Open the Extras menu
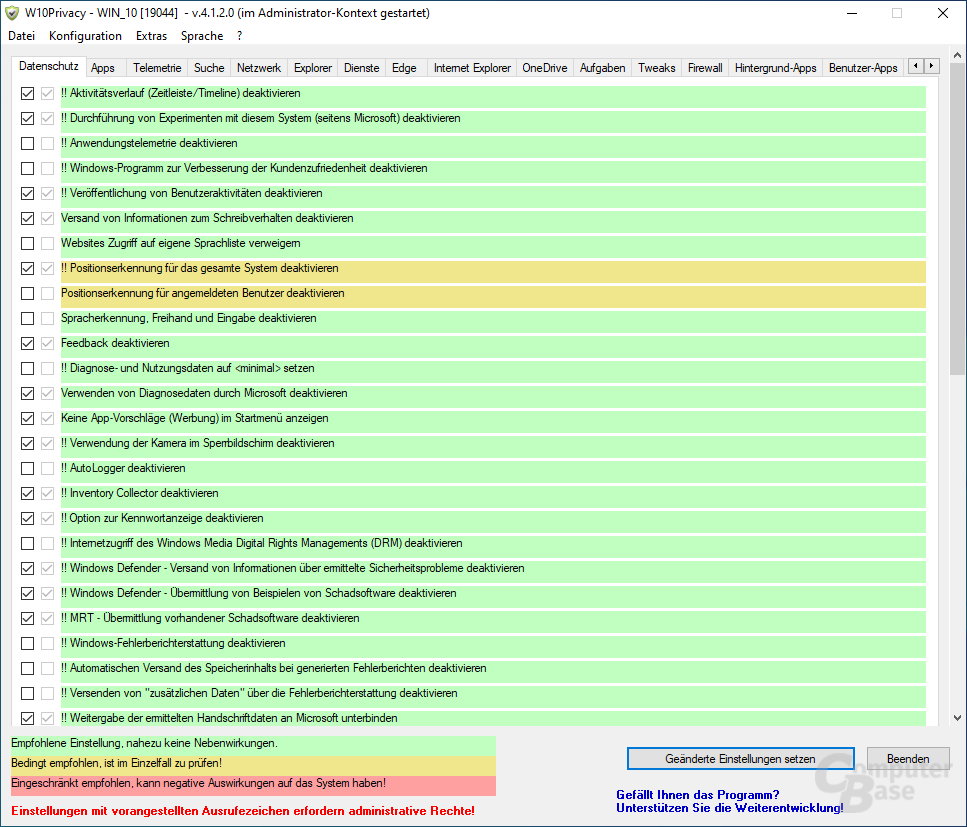Screen dimensions: 967x827 coord(151,36)
